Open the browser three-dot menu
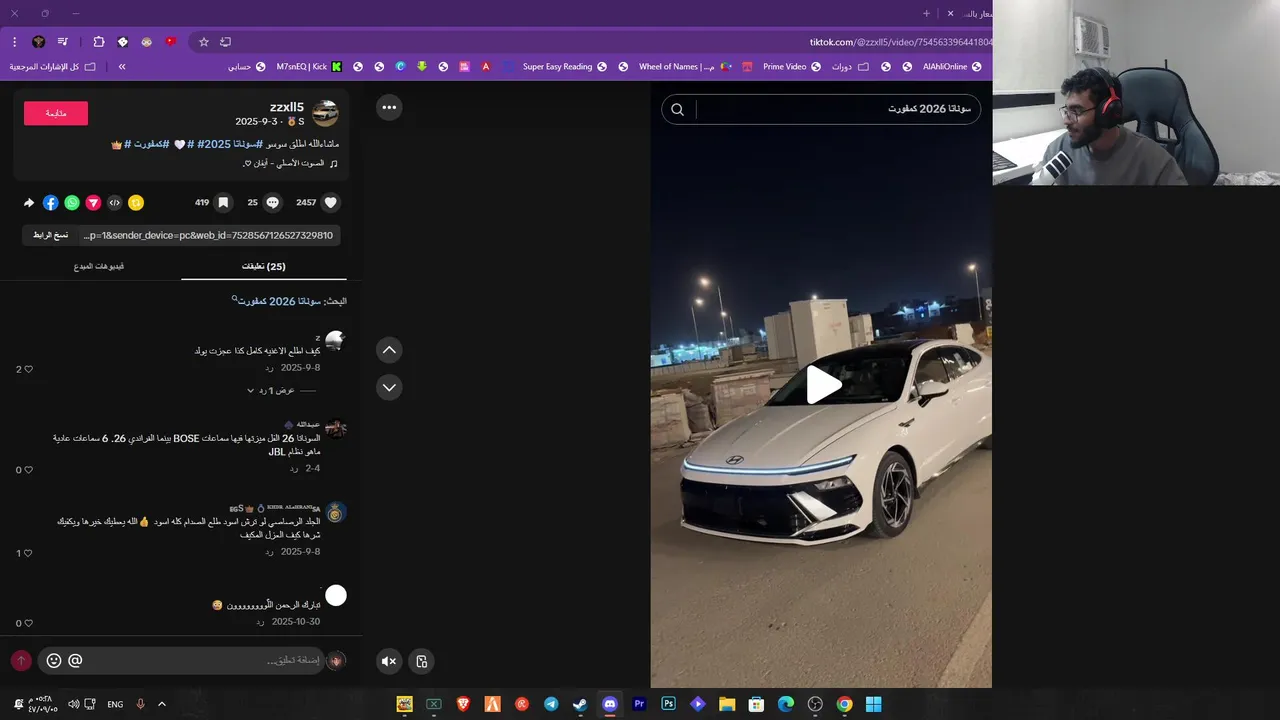This screenshot has height=720, width=1280. coord(14,42)
